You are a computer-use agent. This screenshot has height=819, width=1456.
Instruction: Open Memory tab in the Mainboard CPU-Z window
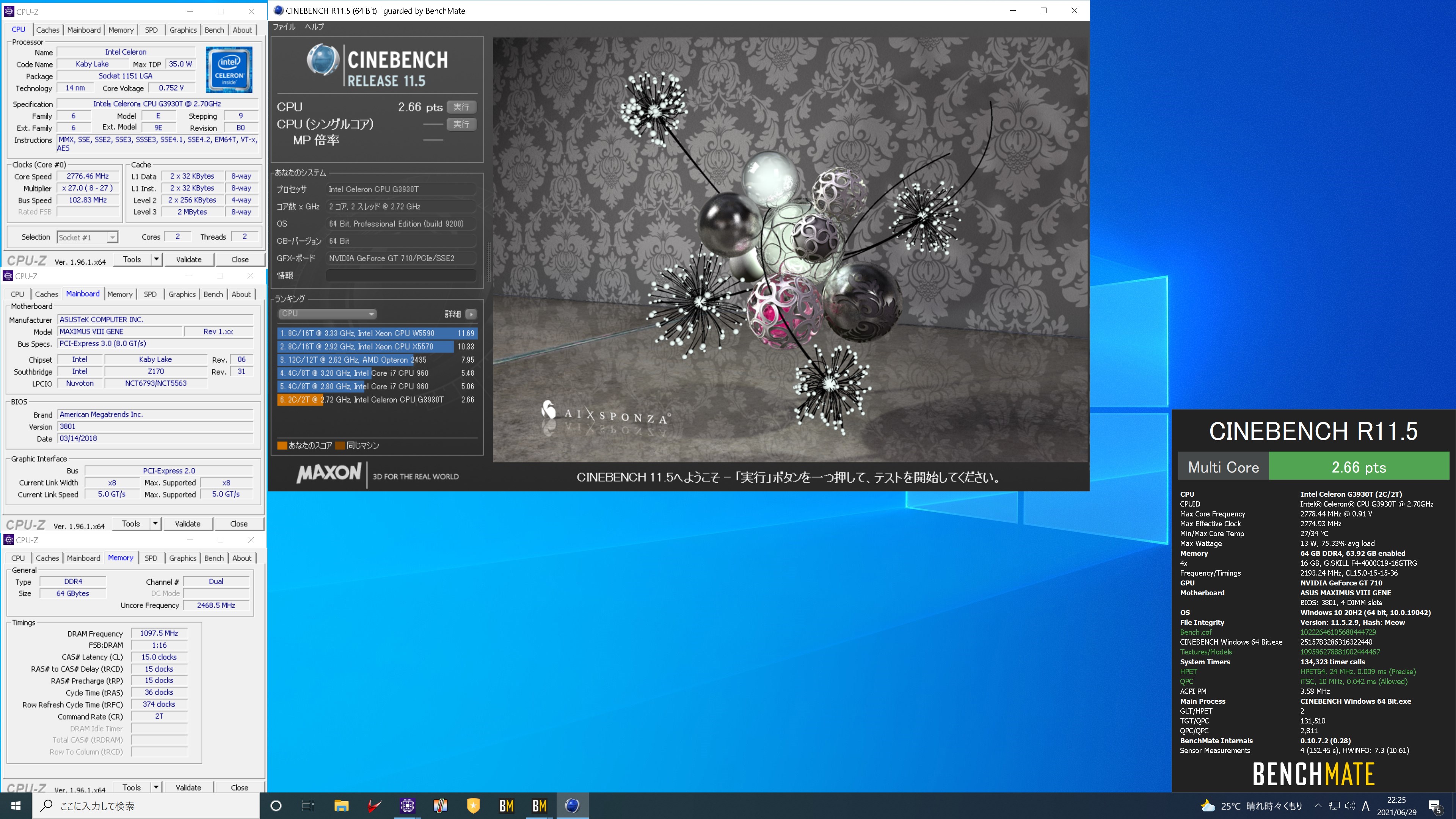(120, 295)
